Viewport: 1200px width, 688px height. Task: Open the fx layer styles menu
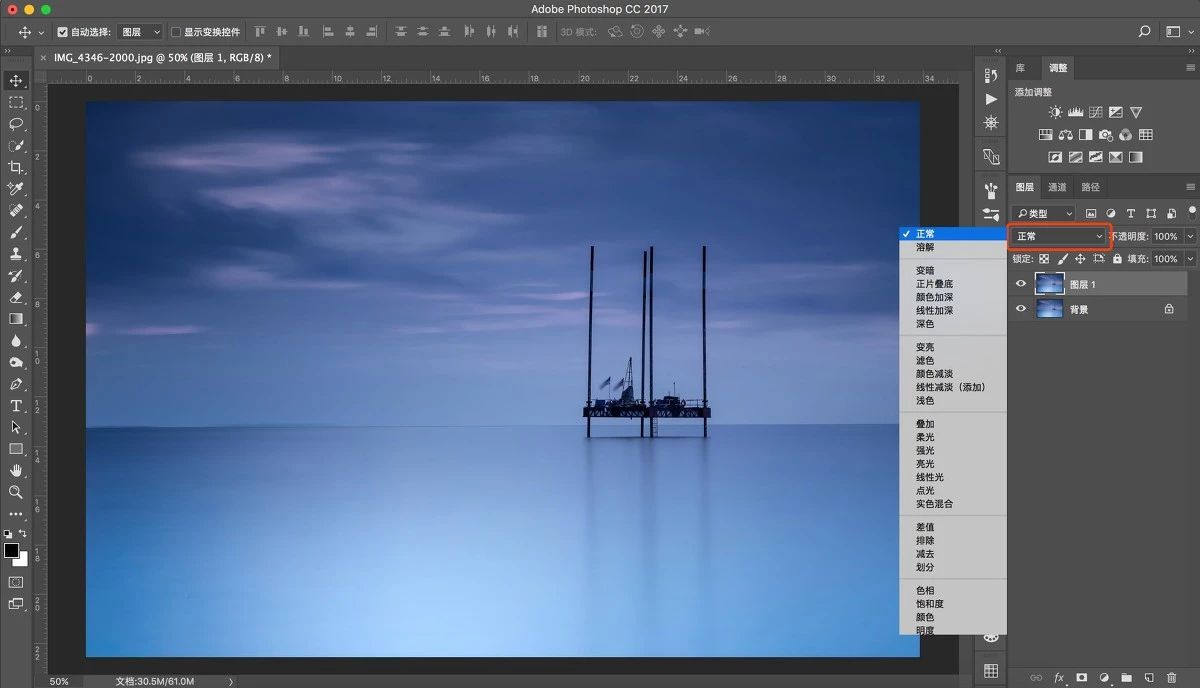[x=1058, y=678]
